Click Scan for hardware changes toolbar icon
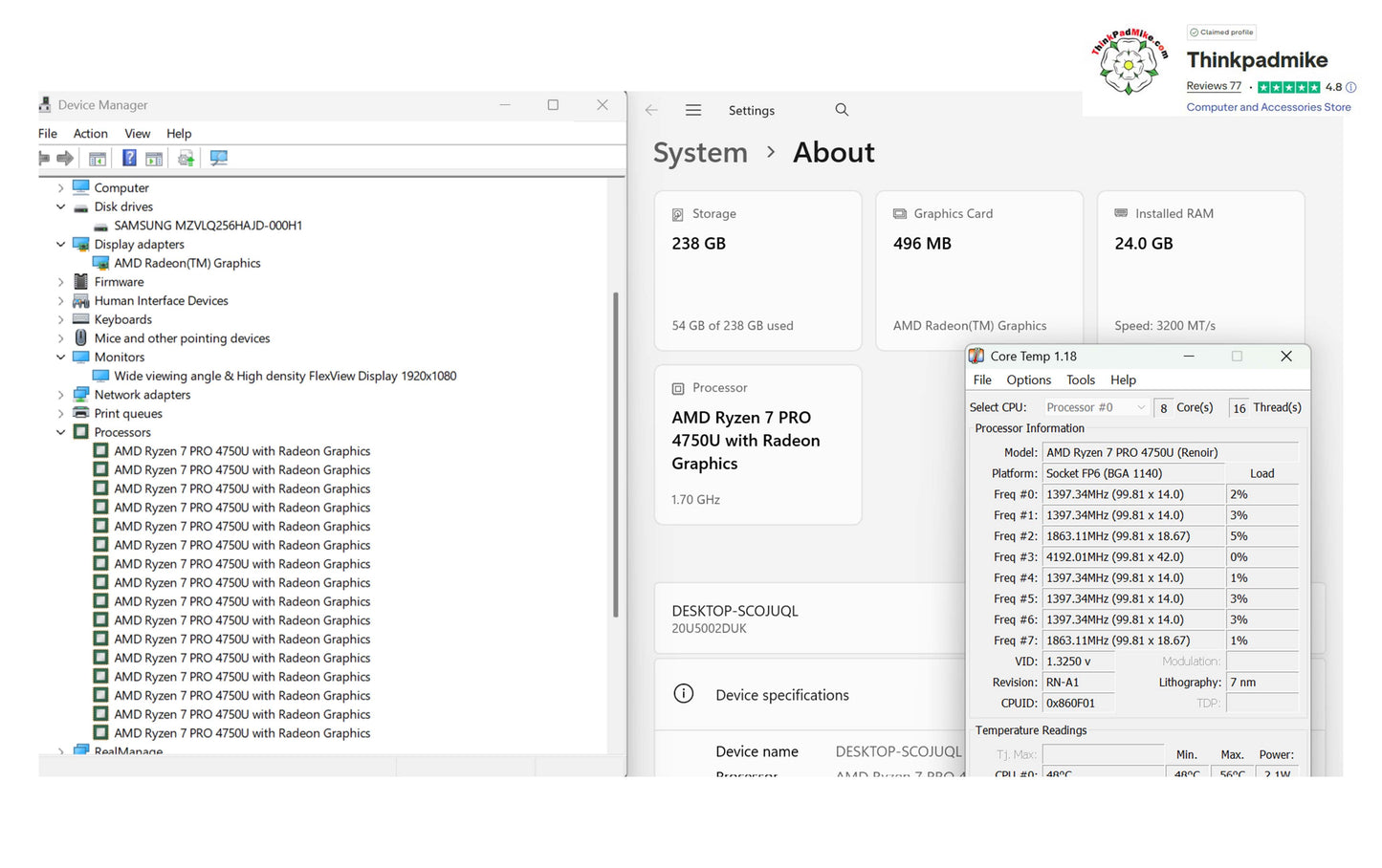 (x=219, y=158)
